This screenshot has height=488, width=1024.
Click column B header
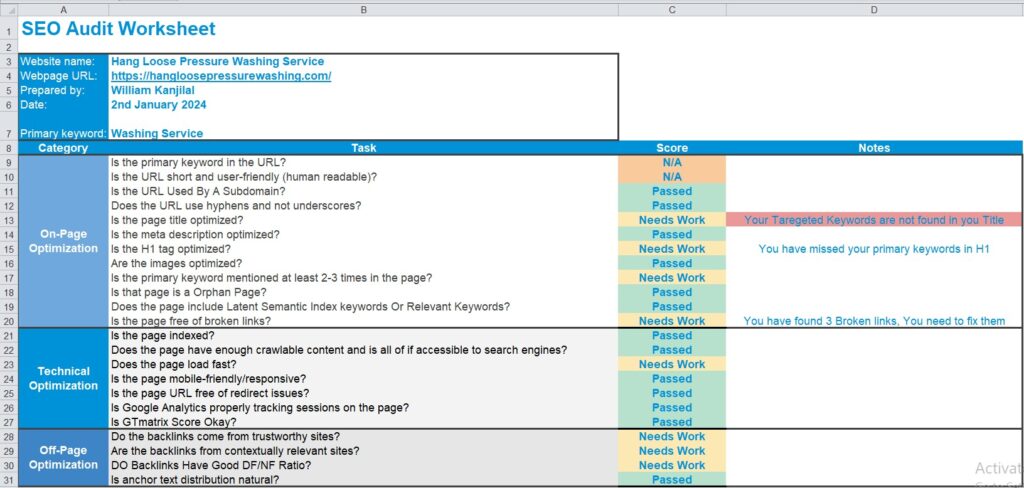click(364, 10)
